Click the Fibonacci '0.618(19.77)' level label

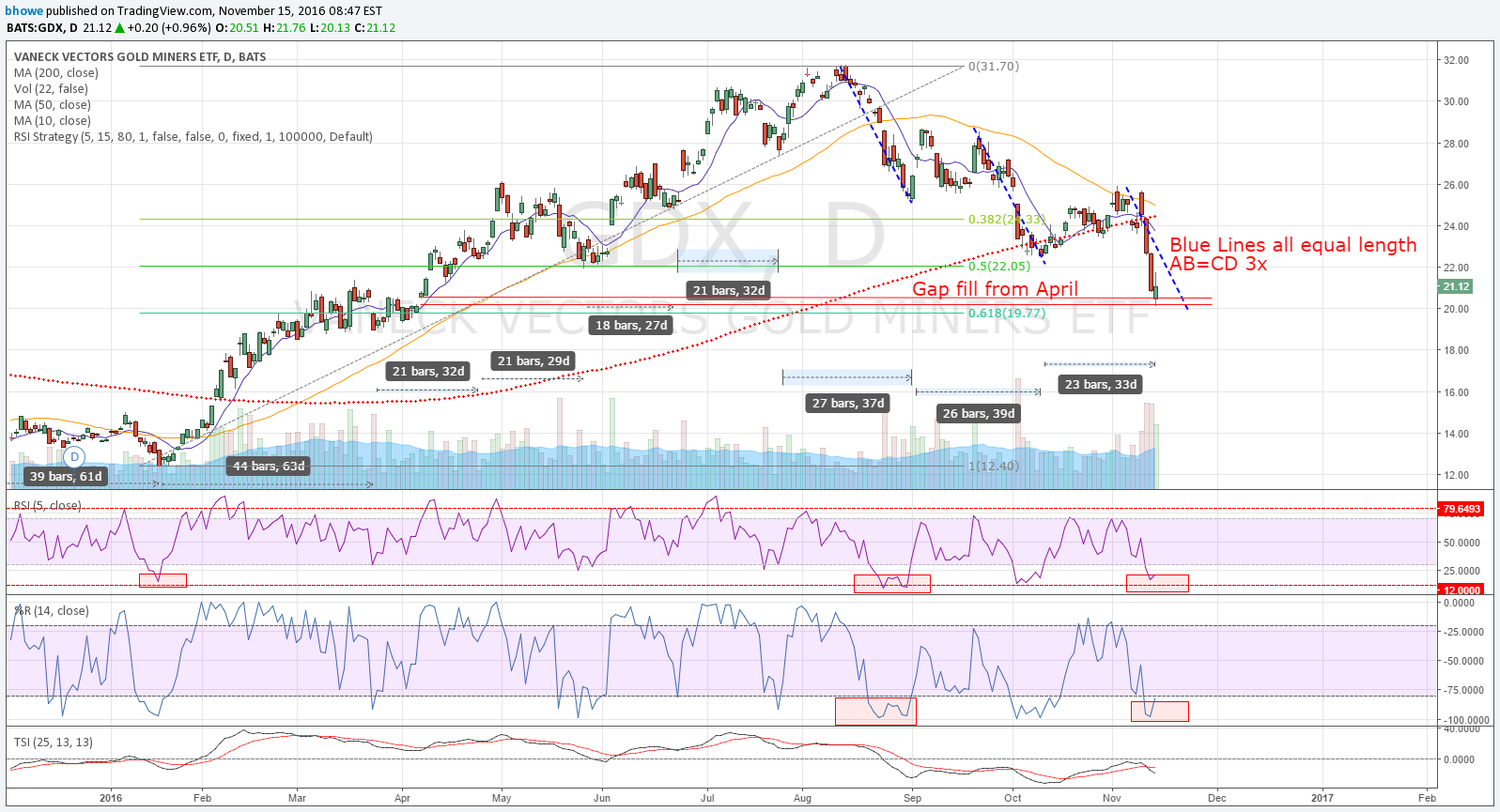tap(1007, 314)
